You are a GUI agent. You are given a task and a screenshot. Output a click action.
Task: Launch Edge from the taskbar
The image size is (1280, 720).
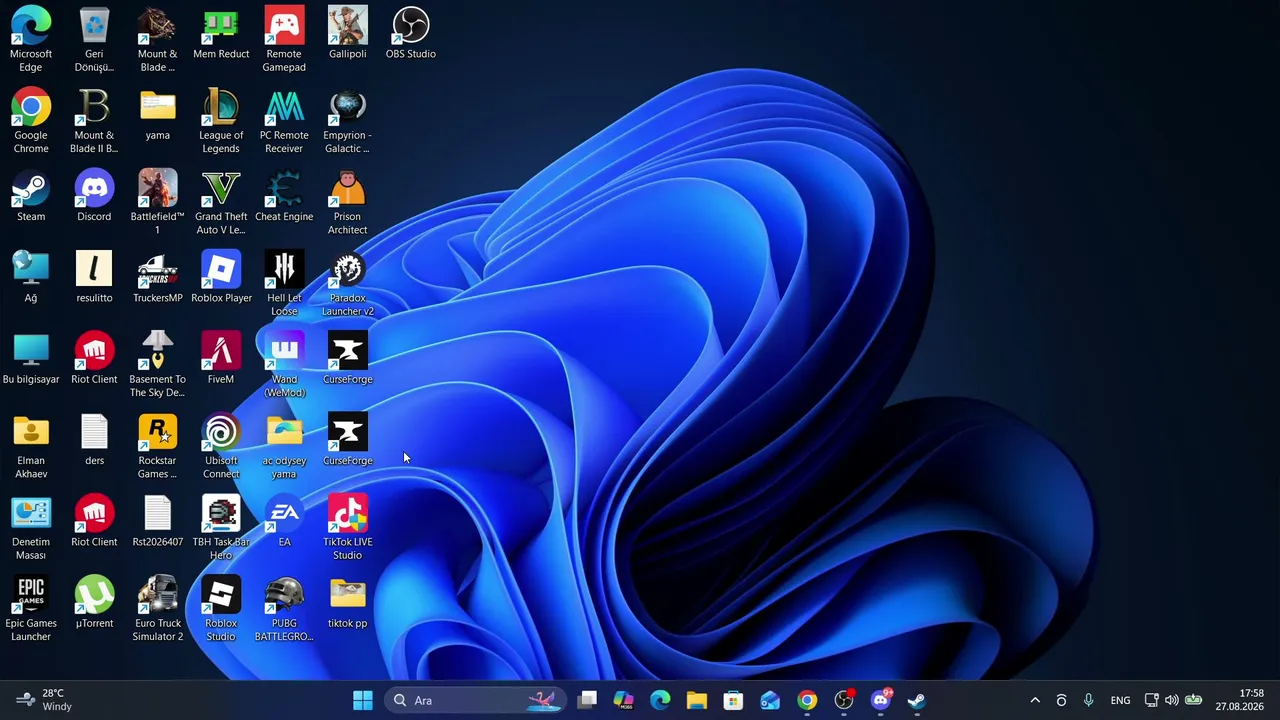click(660, 700)
